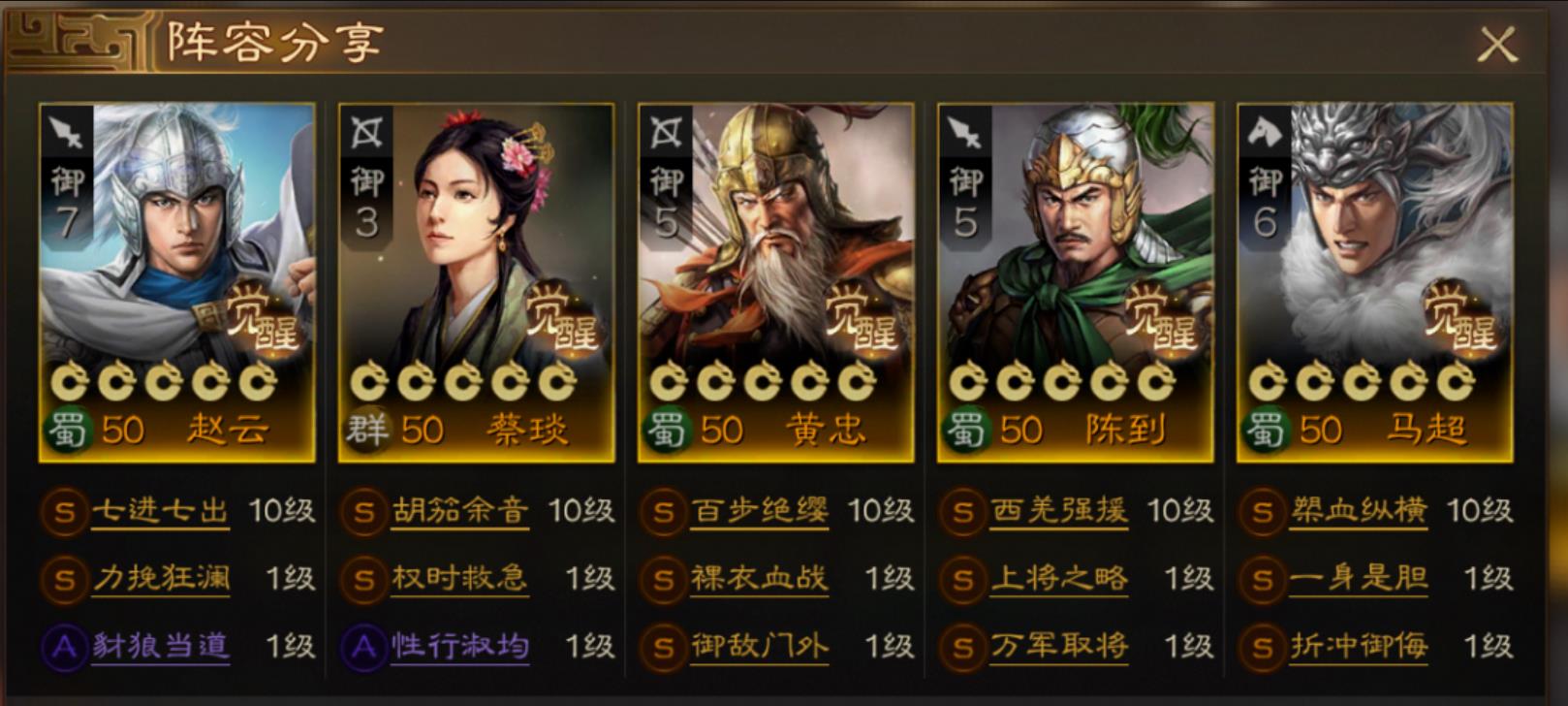
Task: View skill 槊血纵横 details
Action: (x=1359, y=511)
